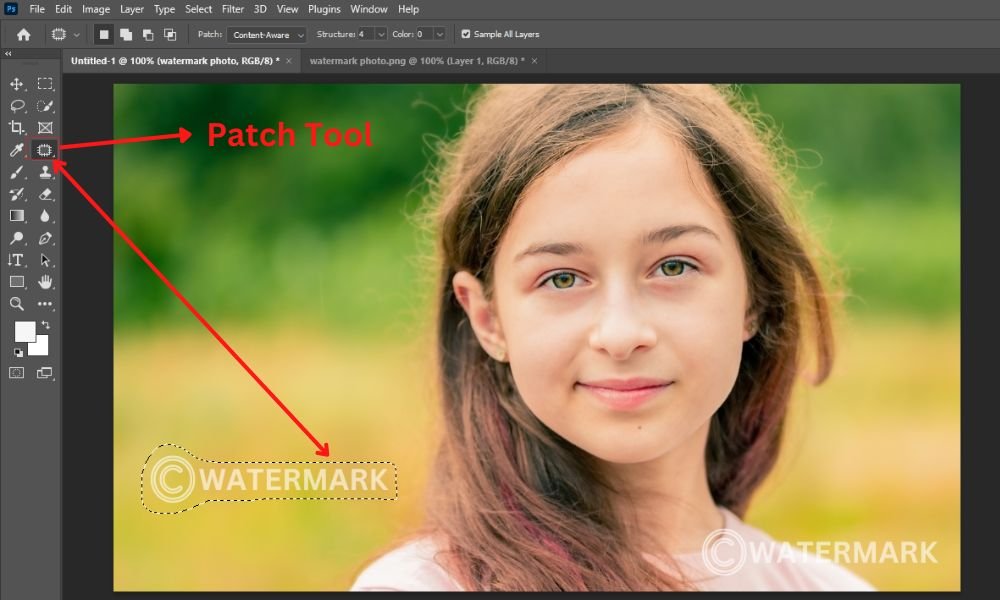Open the Patch tool preset picker

(x=66, y=34)
